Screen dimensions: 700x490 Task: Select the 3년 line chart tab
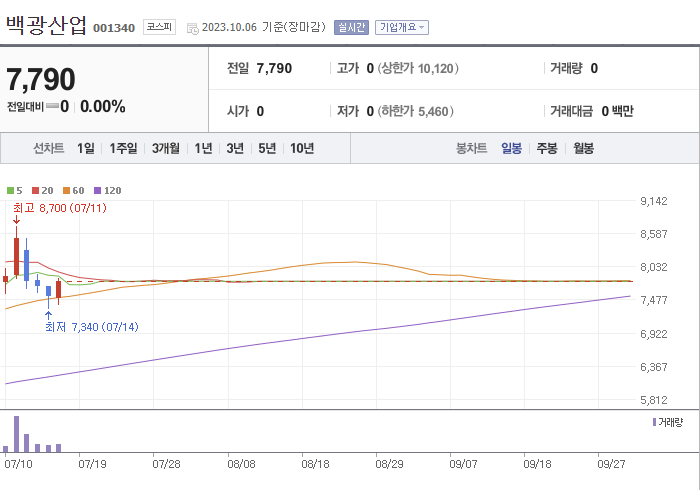click(235, 148)
